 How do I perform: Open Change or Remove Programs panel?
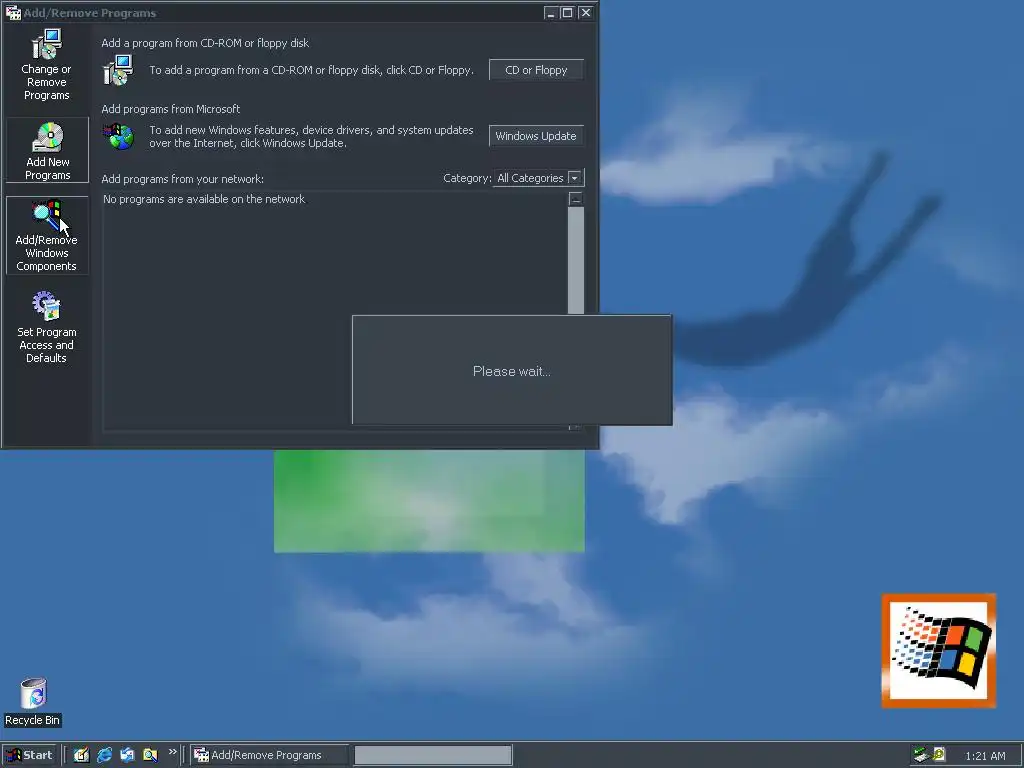click(46, 64)
